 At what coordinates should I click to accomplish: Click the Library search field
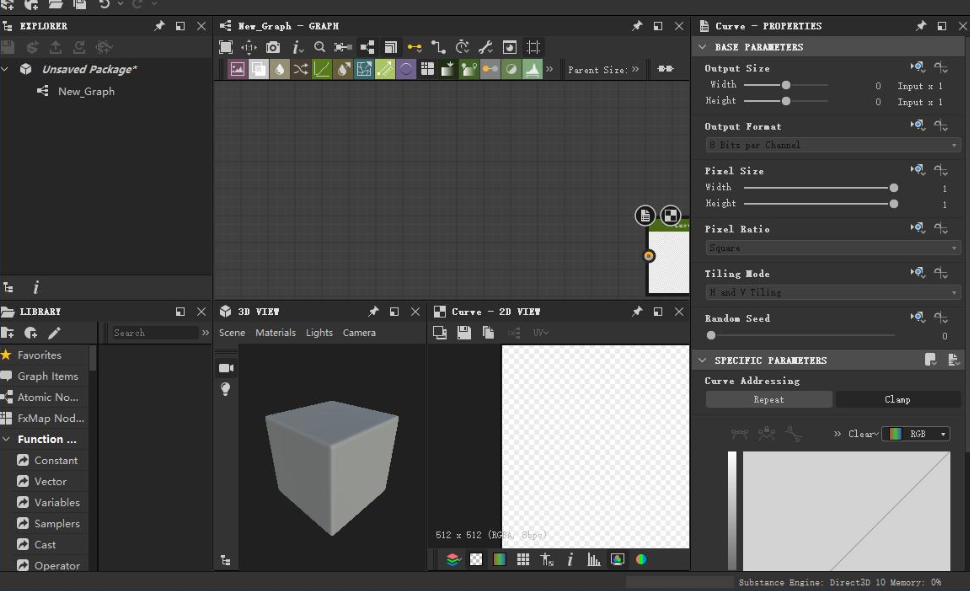click(155, 333)
